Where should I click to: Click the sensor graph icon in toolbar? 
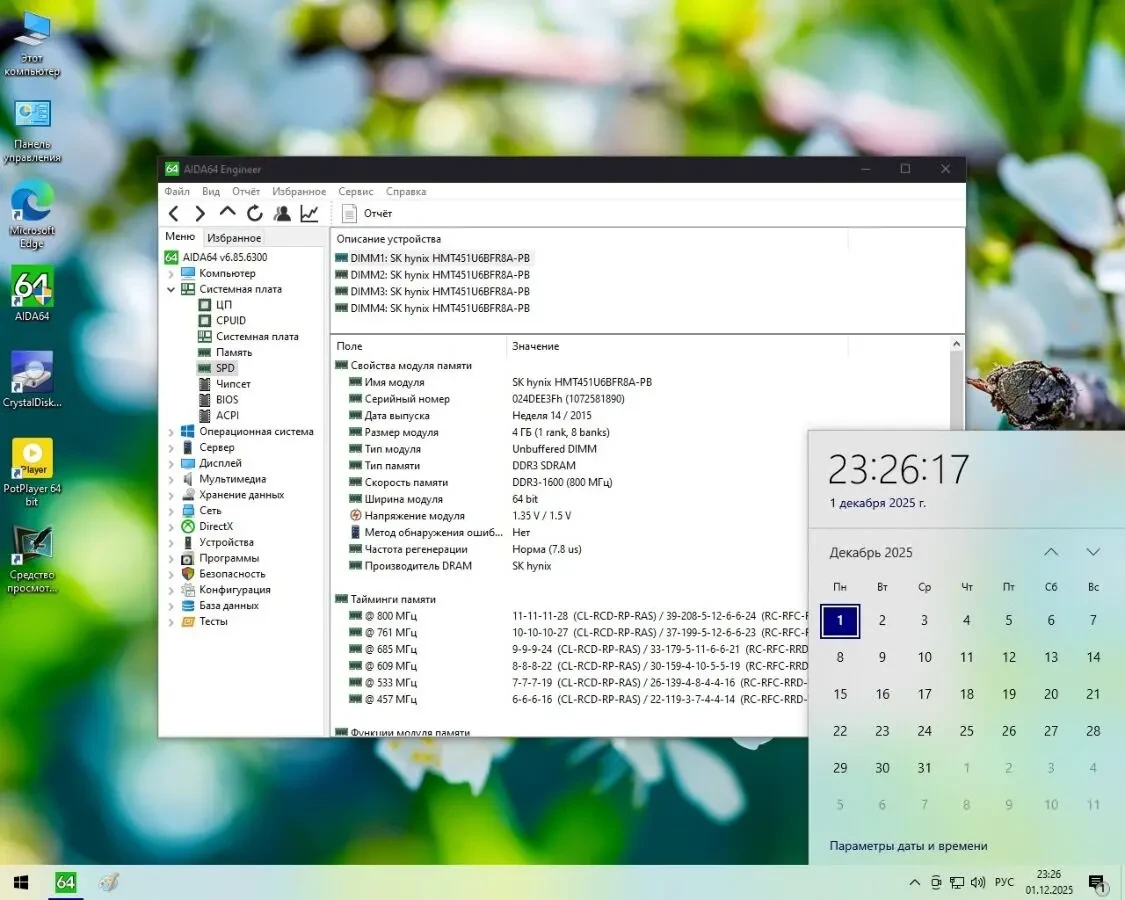coord(309,213)
